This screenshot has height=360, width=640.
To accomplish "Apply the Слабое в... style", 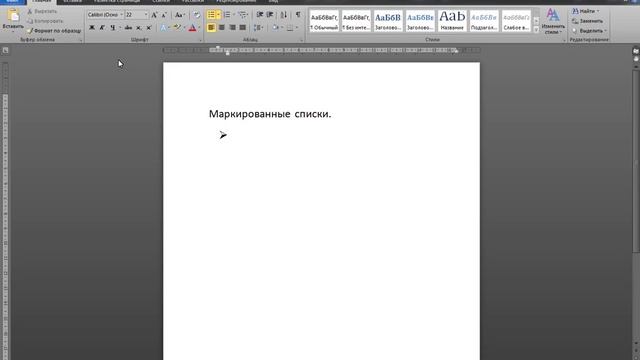I will tap(516, 21).
